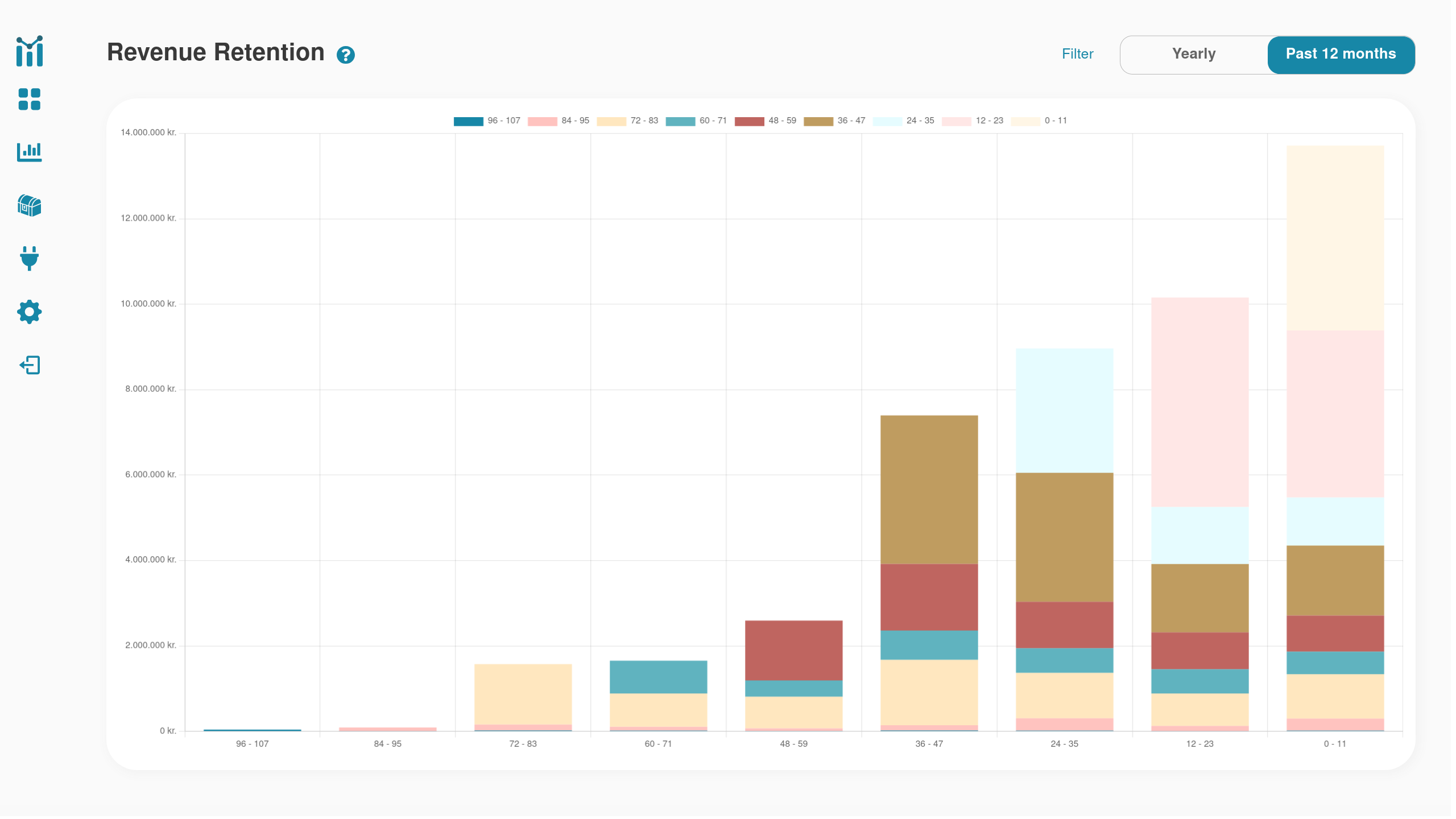Open the Filter link

click(1077, 54)
